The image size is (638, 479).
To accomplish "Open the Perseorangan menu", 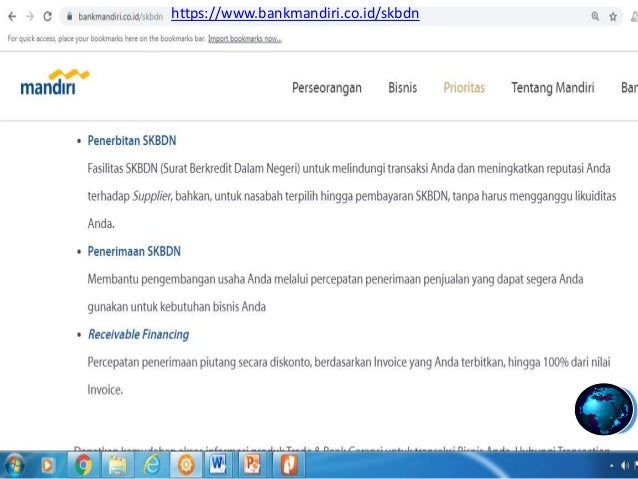I will tap(327, 88).
